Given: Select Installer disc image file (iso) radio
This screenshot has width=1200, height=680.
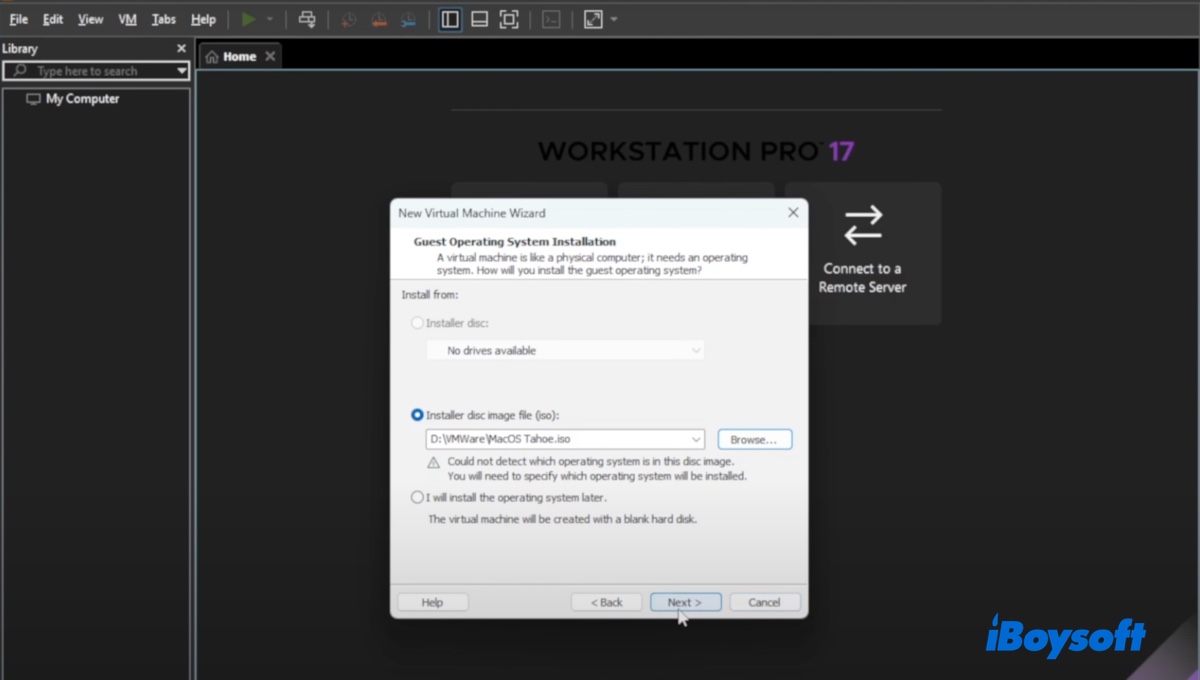Looking at the screenshot, I should tap(417, 415).
